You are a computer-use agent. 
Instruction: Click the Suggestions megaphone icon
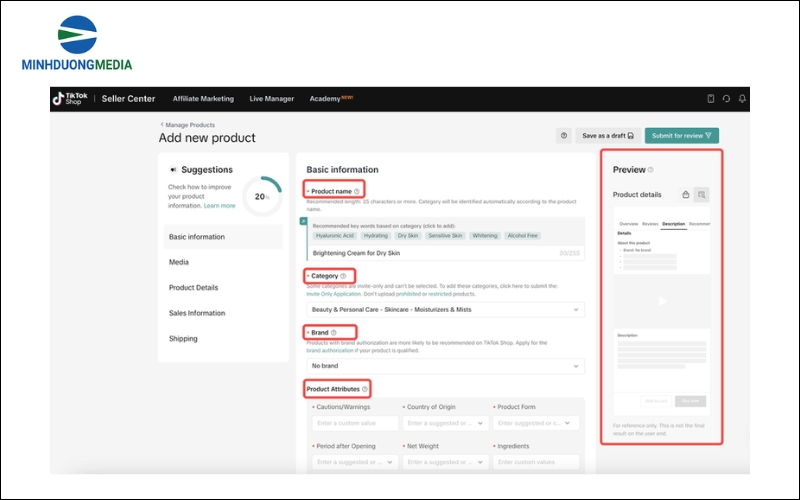(x=173, y=170)
